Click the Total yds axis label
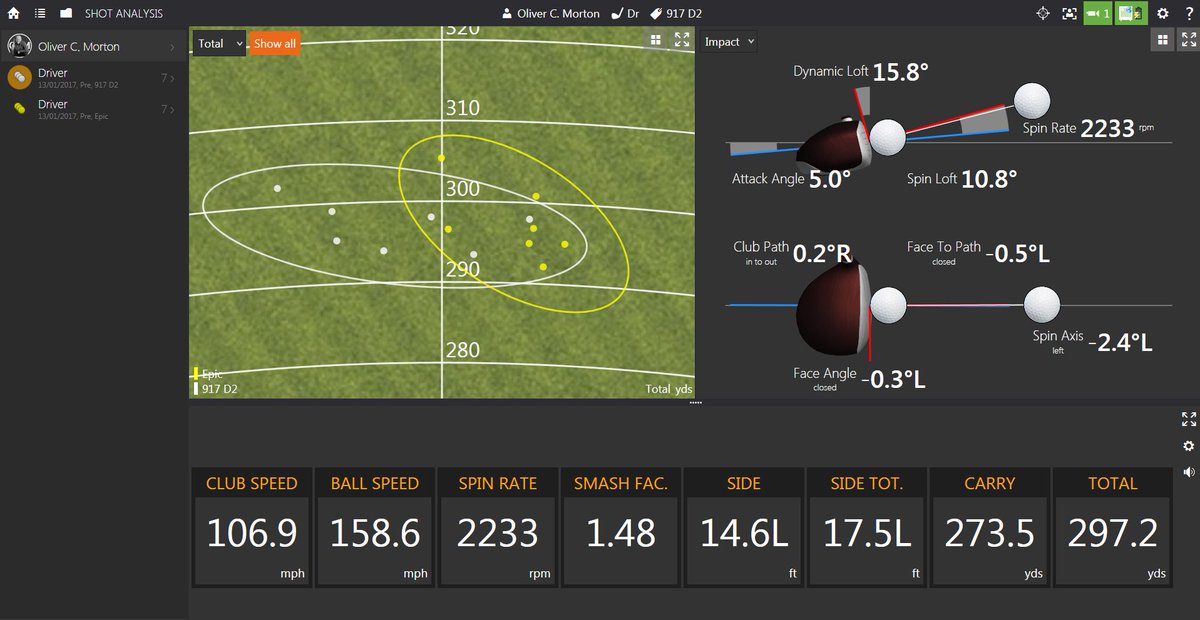The width and height of the screenshot is (1200, 620). coord(669,389)
